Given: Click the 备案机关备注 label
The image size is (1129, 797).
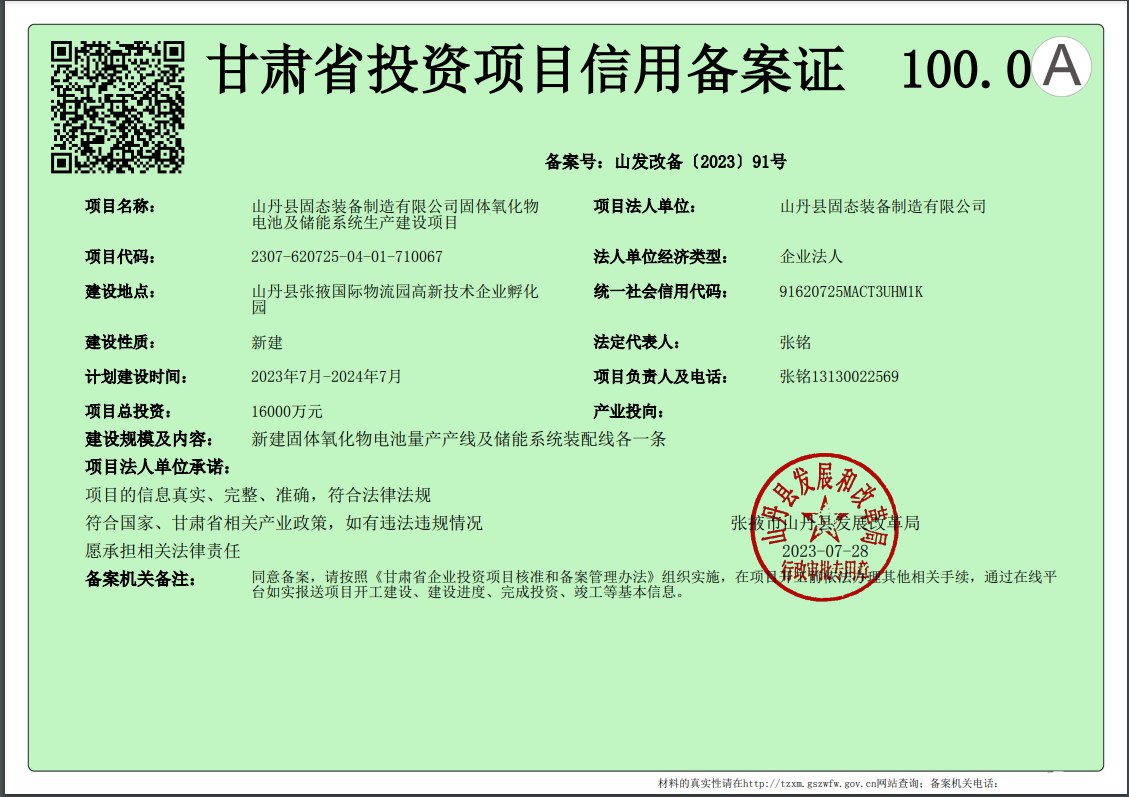Looking at the screenshot, I should [x=140, y=579].
